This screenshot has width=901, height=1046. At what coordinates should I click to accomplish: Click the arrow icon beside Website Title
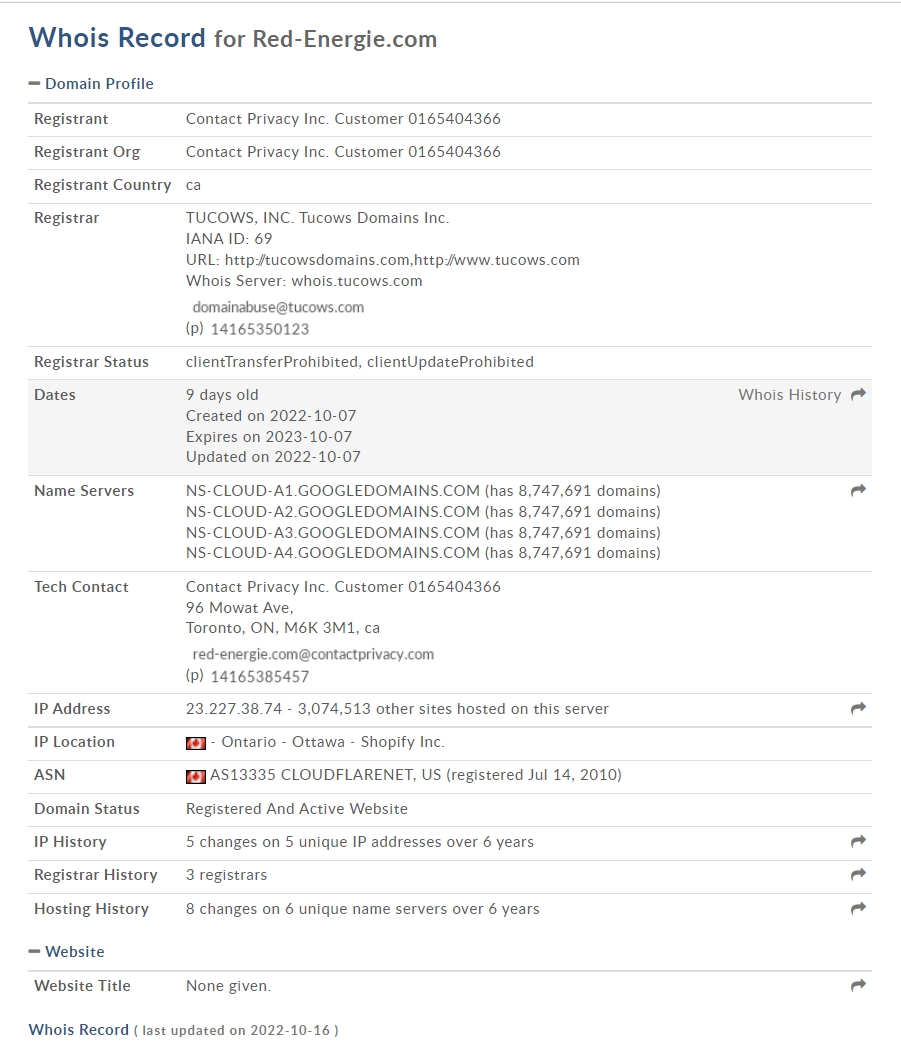858,985
